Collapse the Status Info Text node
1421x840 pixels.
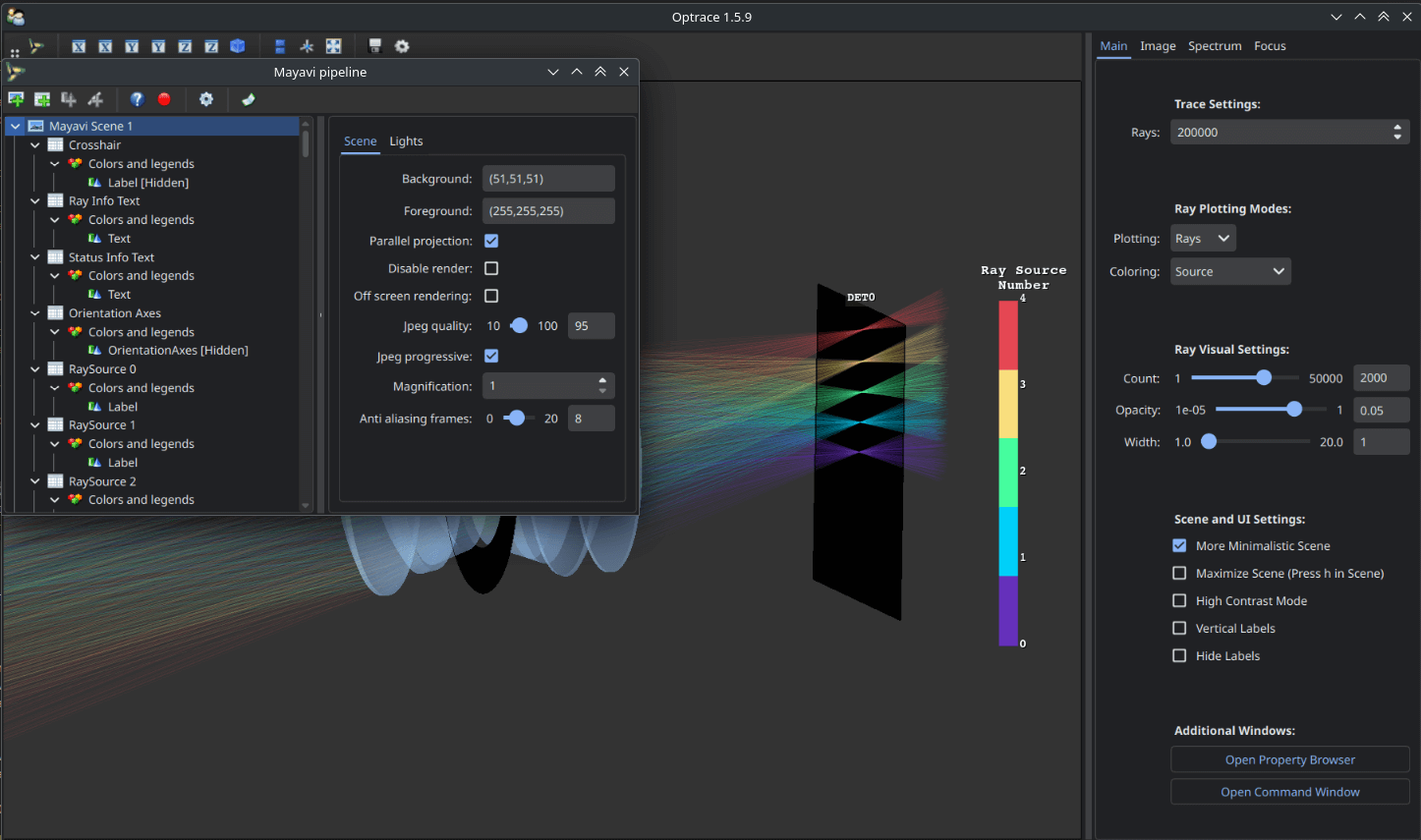point(35,257)
